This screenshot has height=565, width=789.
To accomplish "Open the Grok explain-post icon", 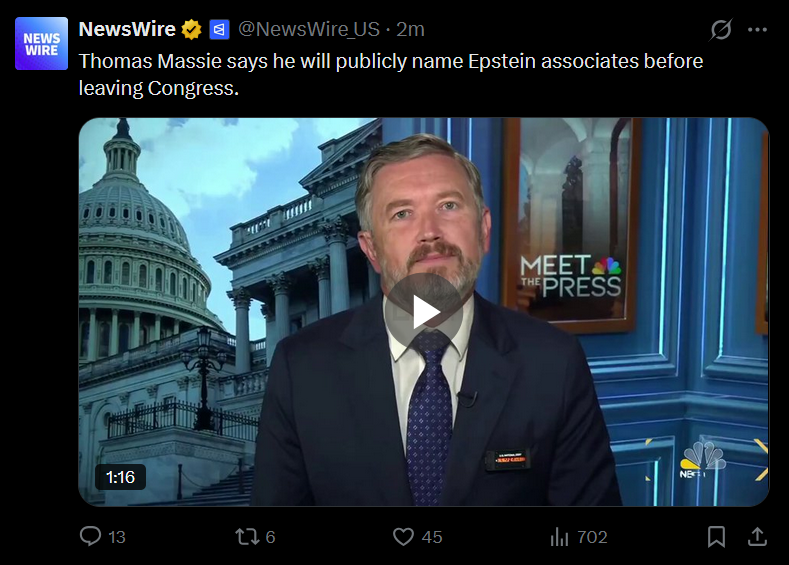I will [x=721, y=30].
